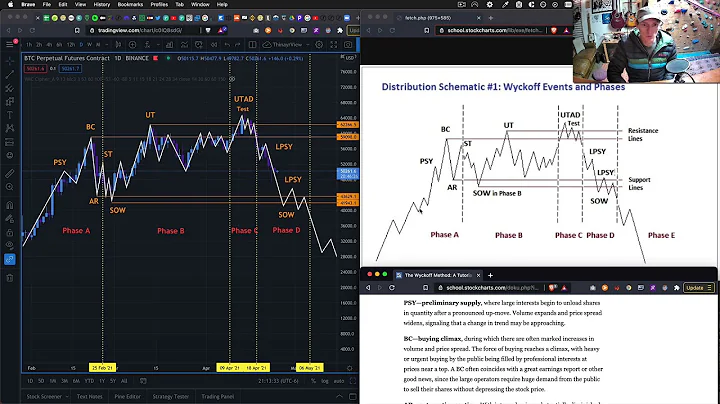The height and width of the screenshot is (404, 720).
Task: Select the text annotation tool
Action: click(x=10, y=115)
